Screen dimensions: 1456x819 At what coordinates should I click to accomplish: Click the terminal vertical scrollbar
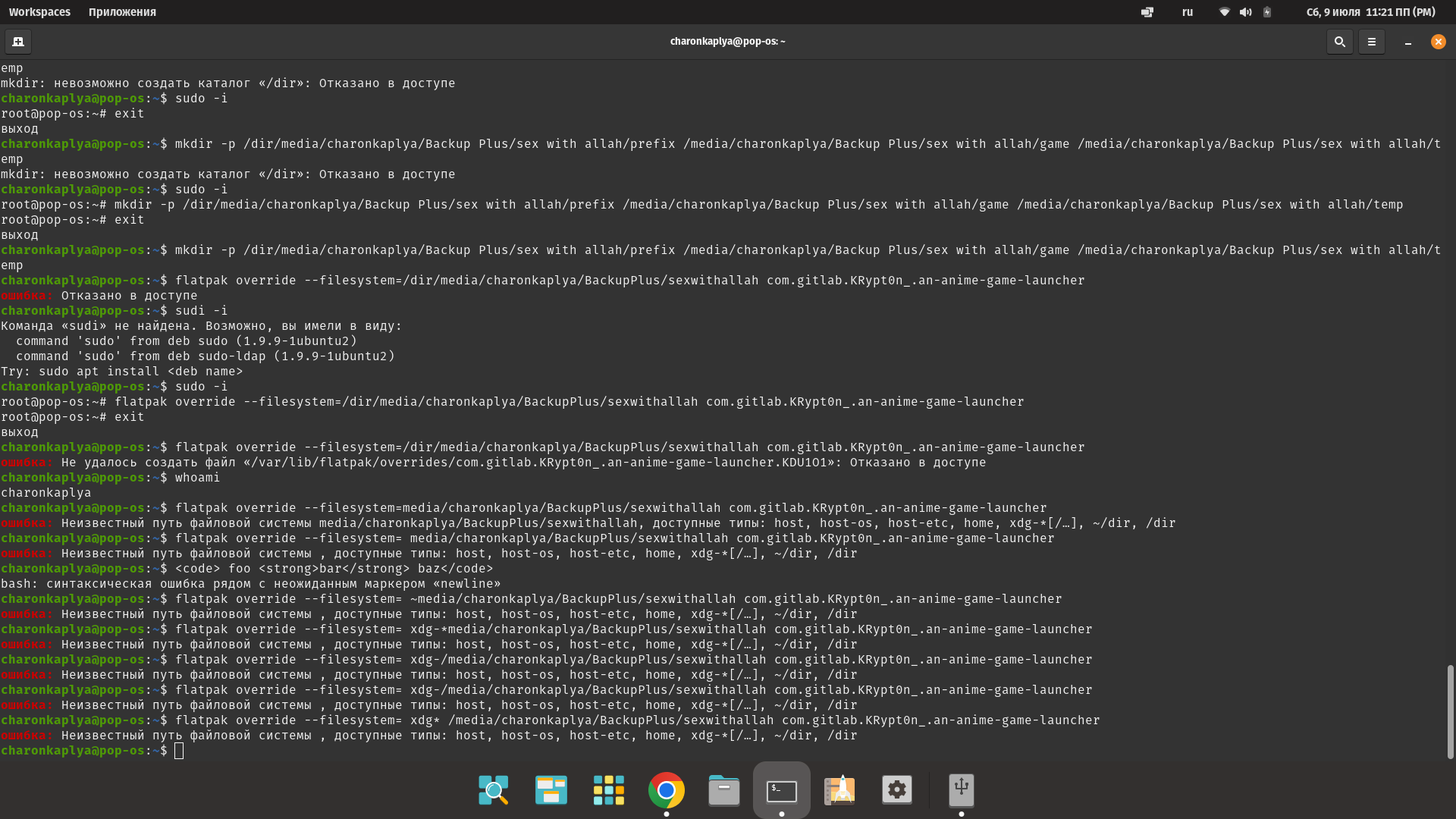click(1450, 711)
